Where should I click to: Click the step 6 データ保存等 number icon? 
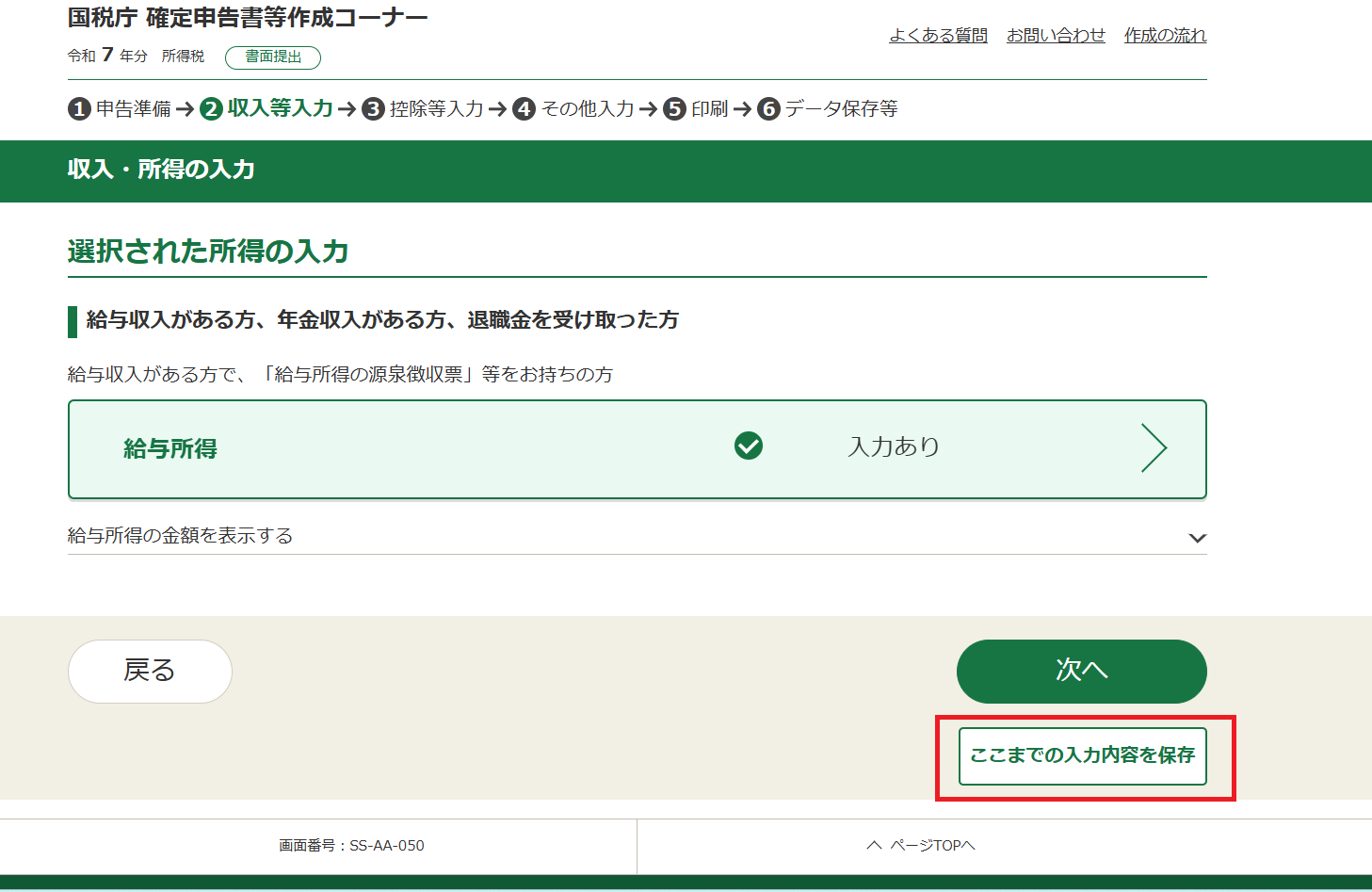tap(769, 109)
